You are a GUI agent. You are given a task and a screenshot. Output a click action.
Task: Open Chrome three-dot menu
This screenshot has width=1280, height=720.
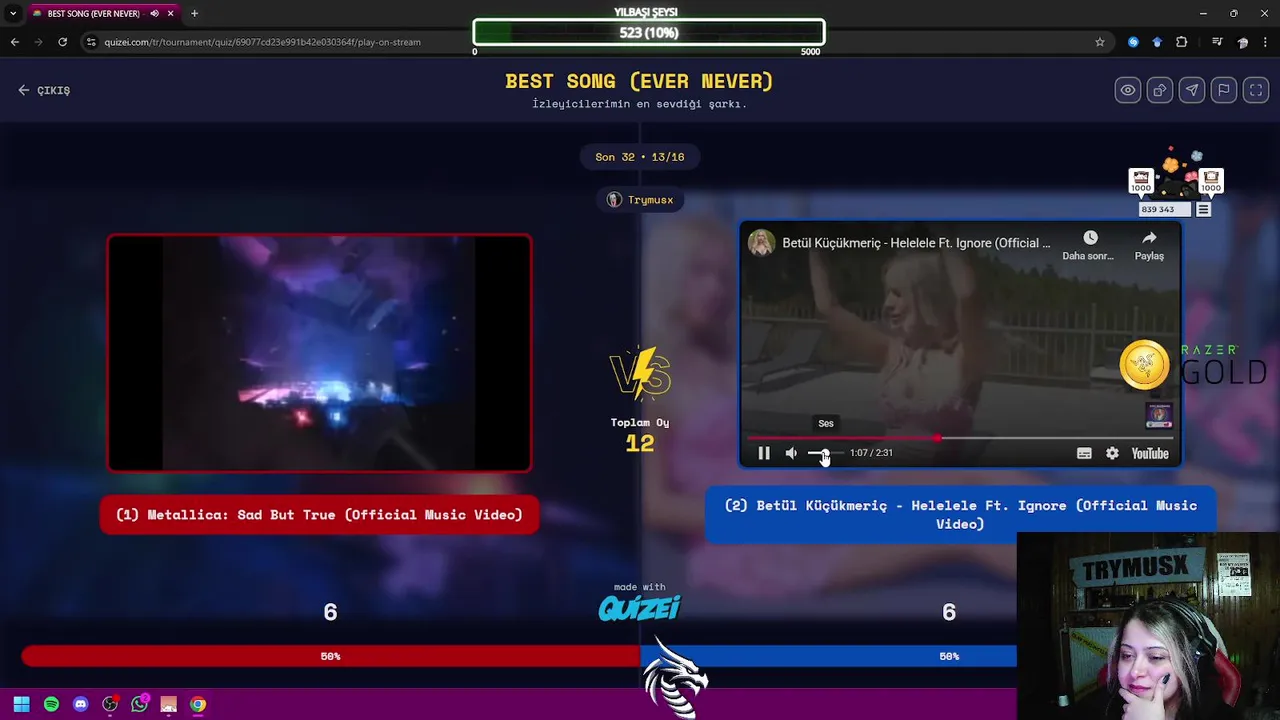pyautogui.click(x=1267, y=42)
